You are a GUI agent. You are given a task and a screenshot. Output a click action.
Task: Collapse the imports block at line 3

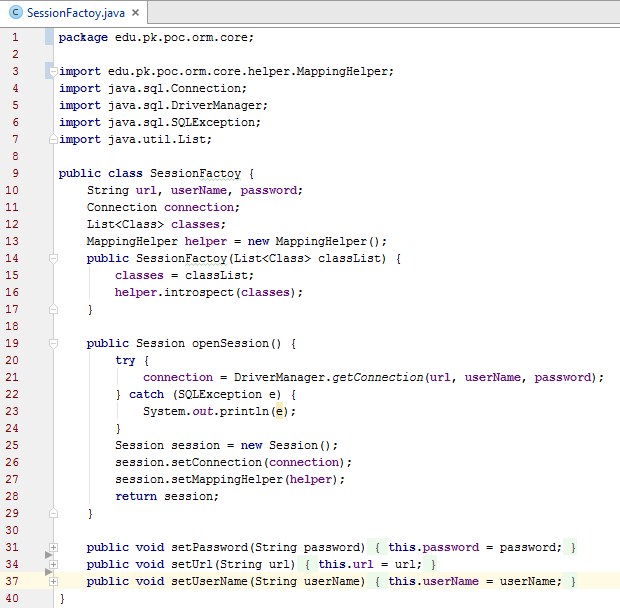53,71
